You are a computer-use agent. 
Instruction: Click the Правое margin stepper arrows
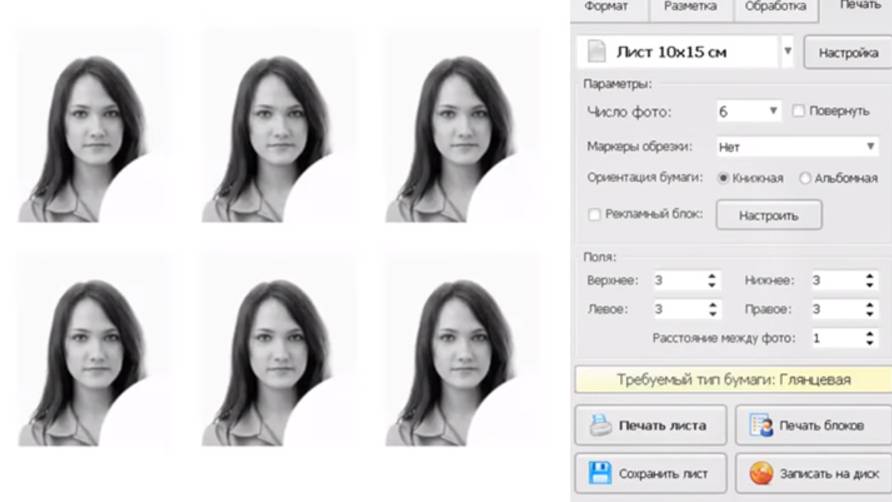click(870, 309)
